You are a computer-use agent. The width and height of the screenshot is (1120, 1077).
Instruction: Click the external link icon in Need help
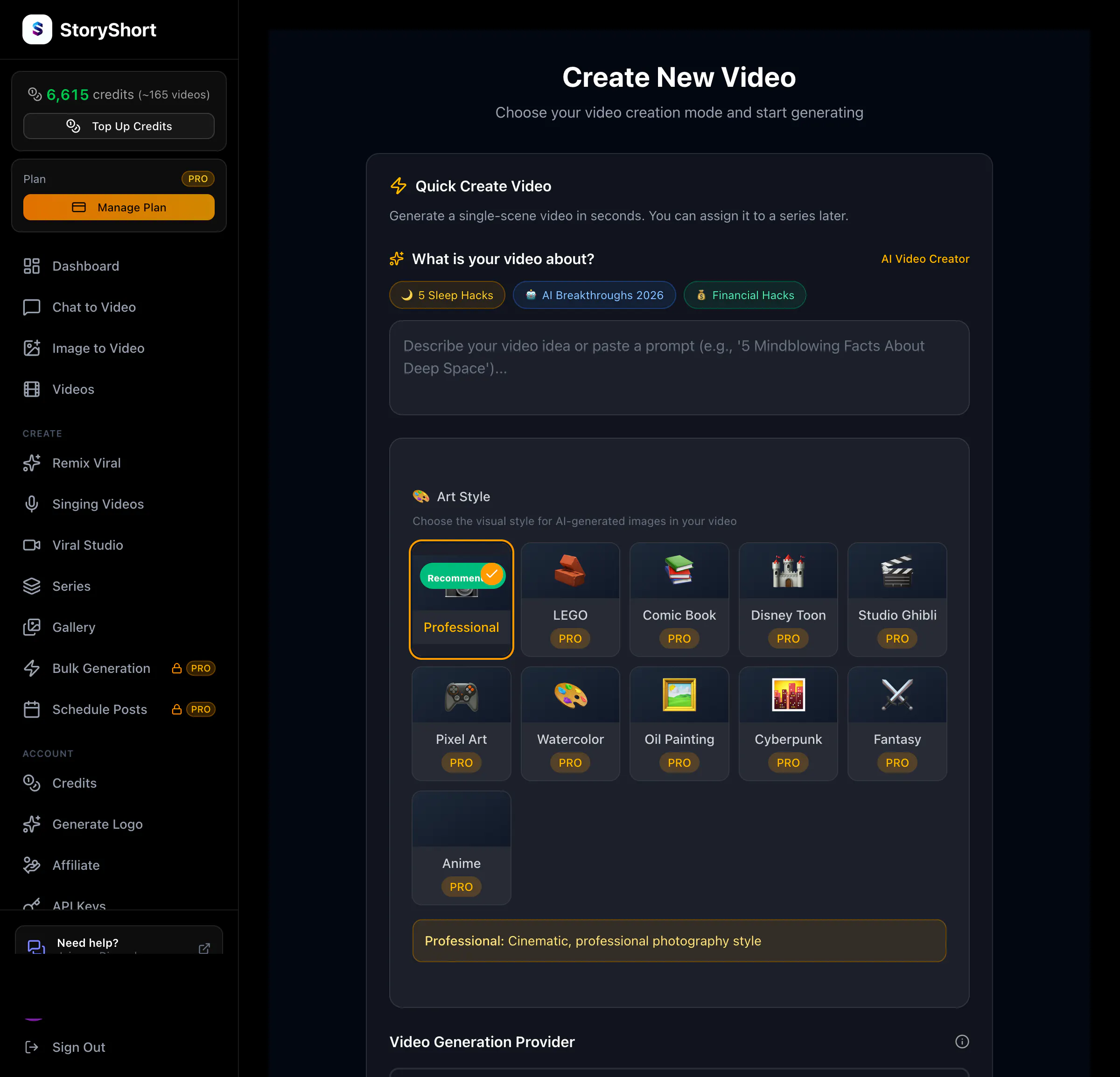tap(204, 949)
